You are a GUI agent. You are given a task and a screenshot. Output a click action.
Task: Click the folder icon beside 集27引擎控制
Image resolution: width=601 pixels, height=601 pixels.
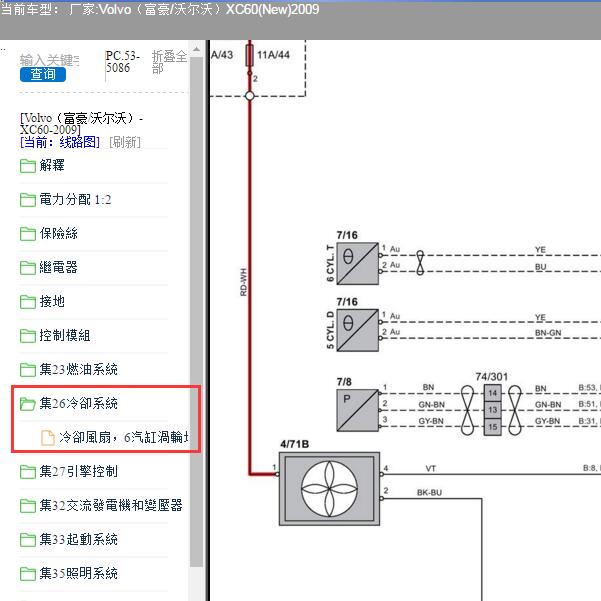pyautogui.click(x=28, y=472)
